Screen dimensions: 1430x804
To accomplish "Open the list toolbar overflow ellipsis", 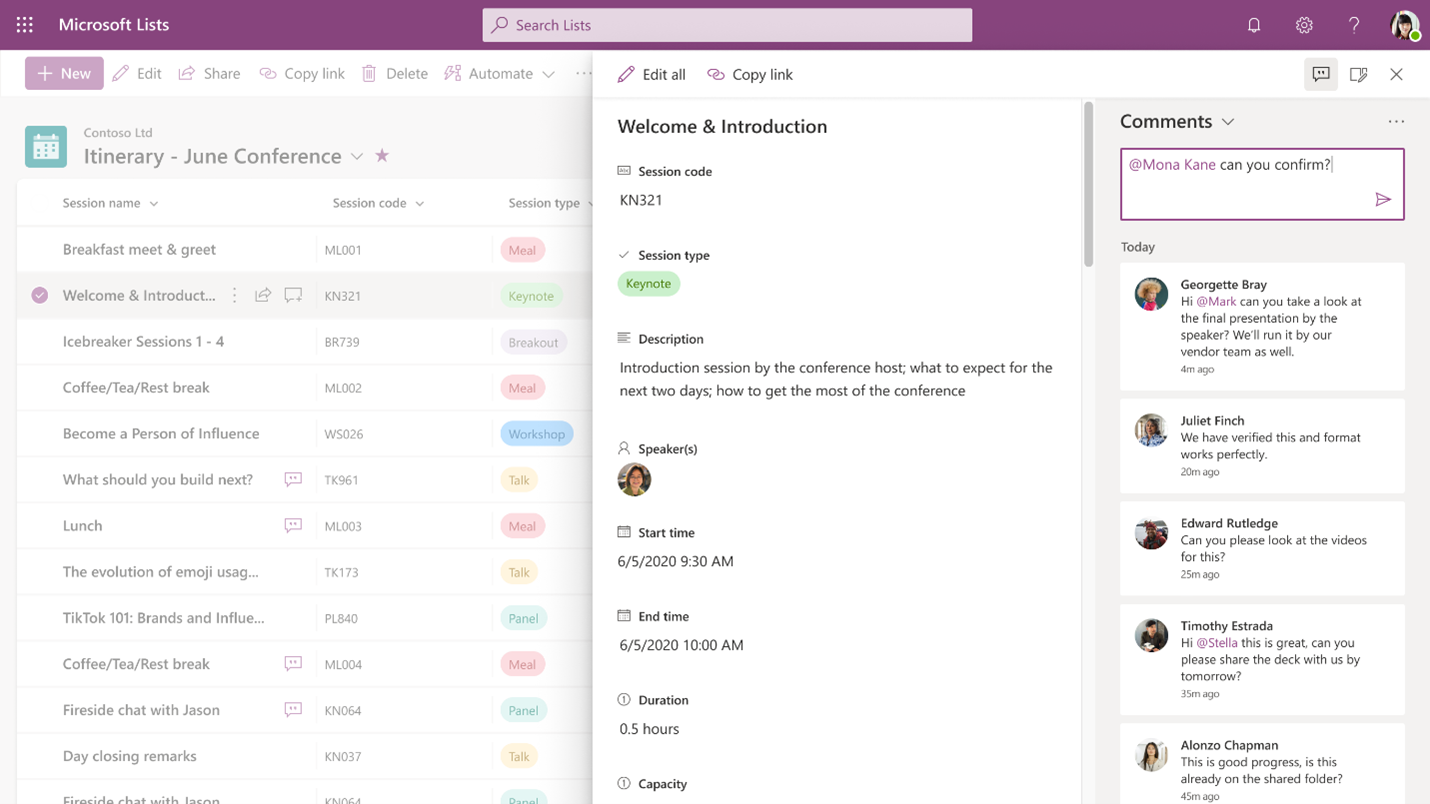I will [x=583, y=73].
